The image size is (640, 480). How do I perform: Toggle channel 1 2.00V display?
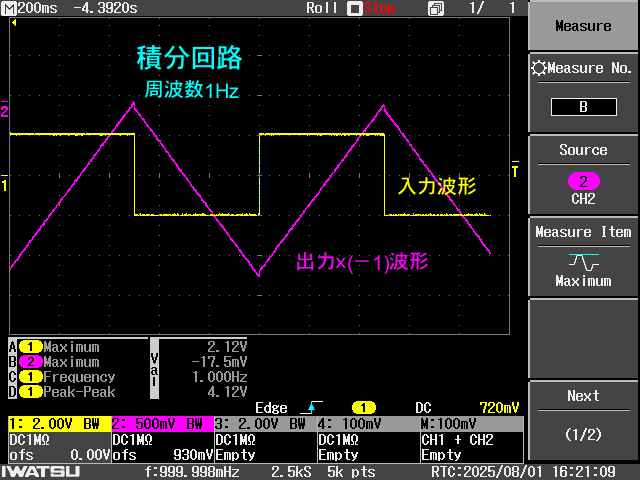pos(58,424)
